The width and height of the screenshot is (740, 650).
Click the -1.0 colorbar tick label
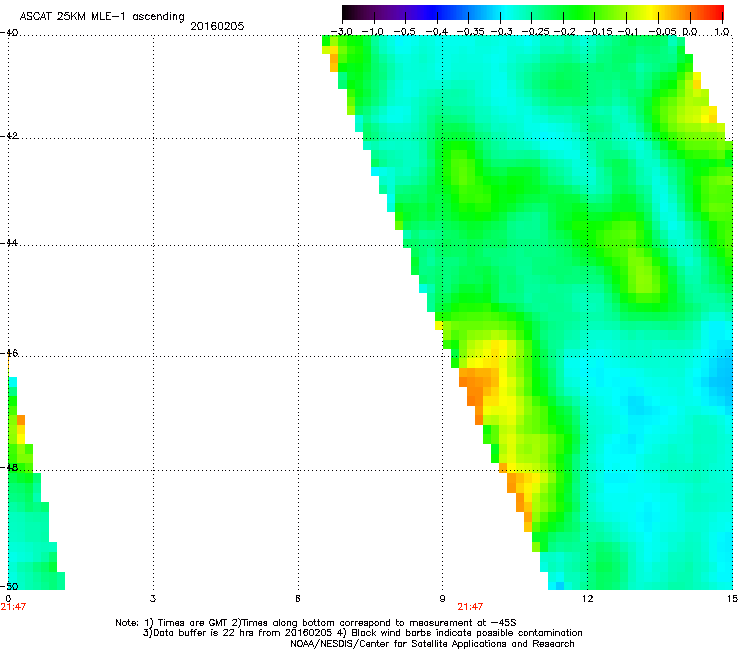pos(373,32)
